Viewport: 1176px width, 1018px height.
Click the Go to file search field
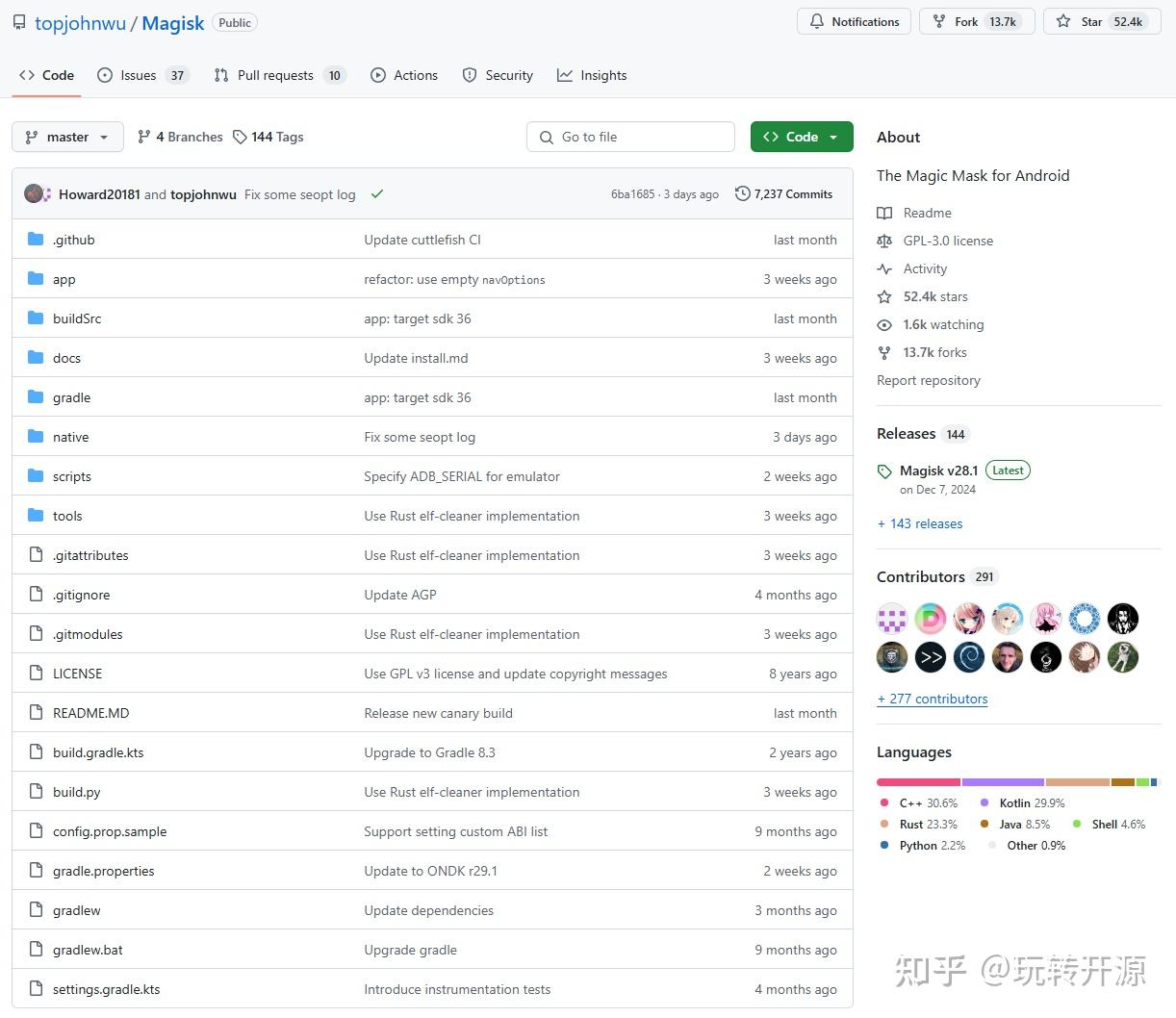[x=630, y=137]
